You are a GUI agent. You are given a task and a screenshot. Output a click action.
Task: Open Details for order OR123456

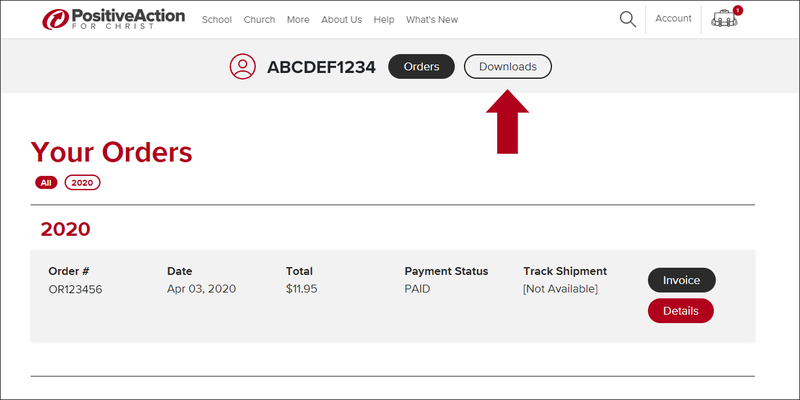[681, 311]
